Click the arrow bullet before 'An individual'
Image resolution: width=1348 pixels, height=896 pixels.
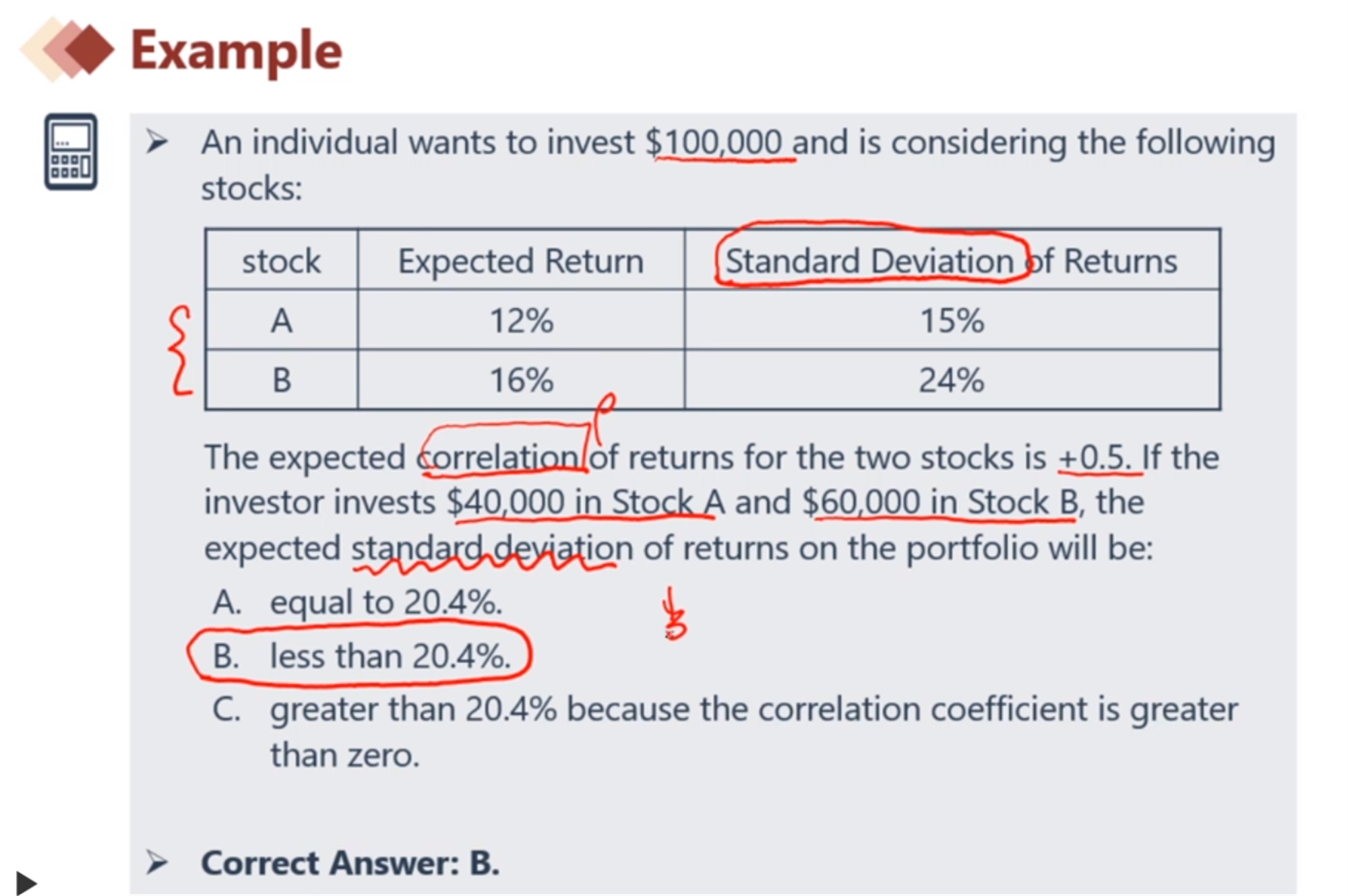tap(157, 141)
